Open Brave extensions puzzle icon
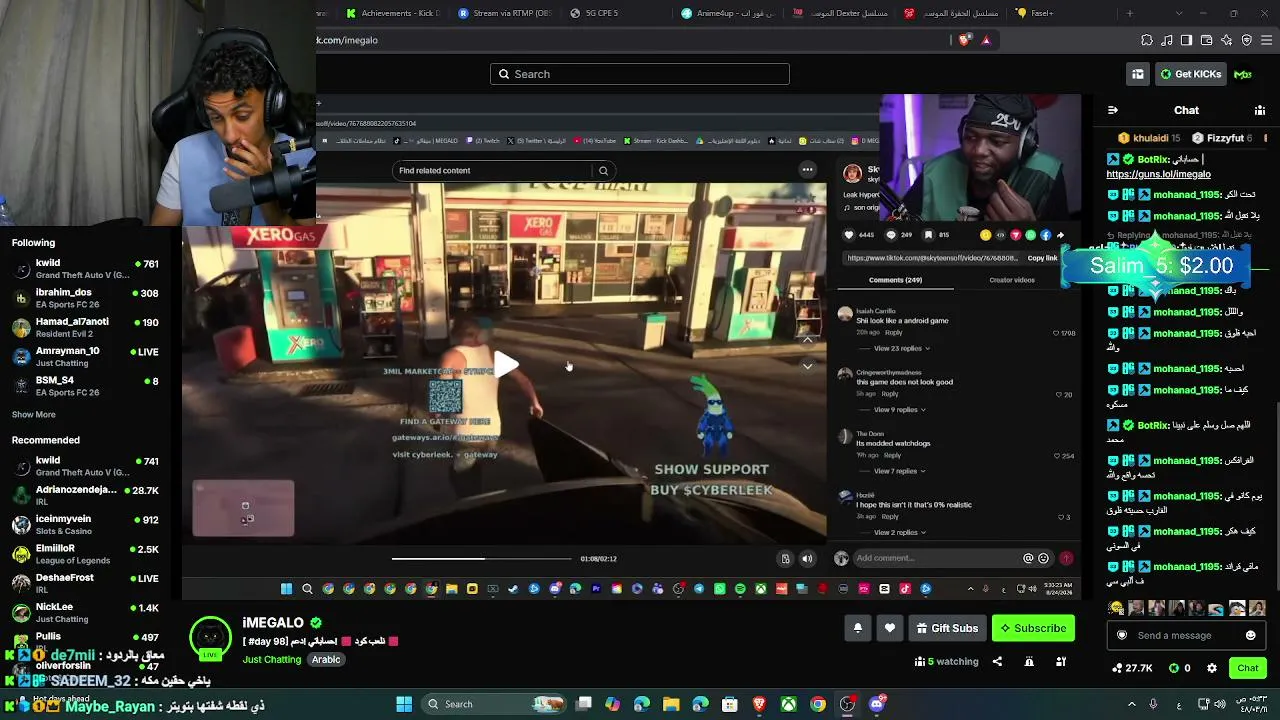Image resolution: width=1280 pixels, height=720 pixels. click(x=1146, y=40)
